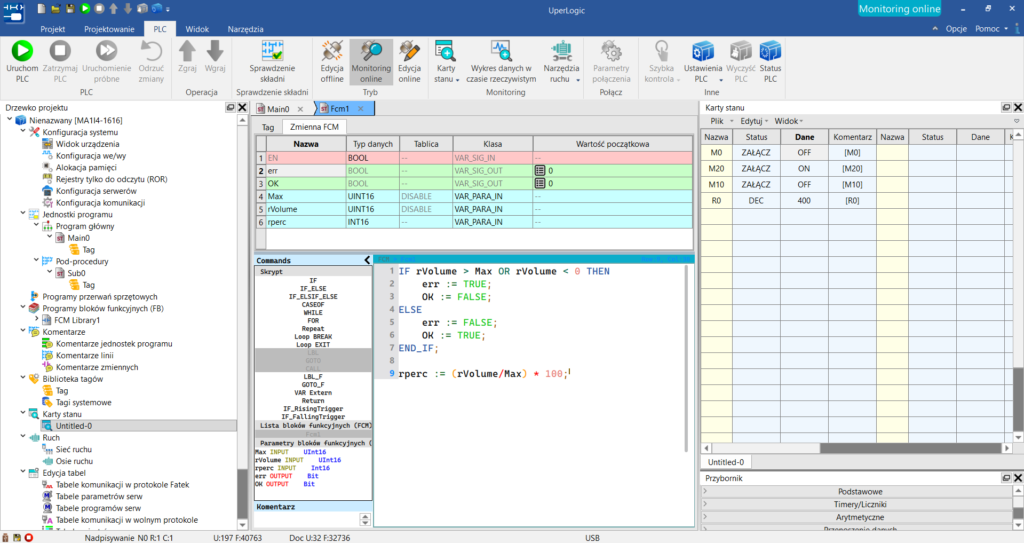The image size is (1024, 543).
Task: Click the Odrzuć zmiany undo icon
Action: (151, 51)
